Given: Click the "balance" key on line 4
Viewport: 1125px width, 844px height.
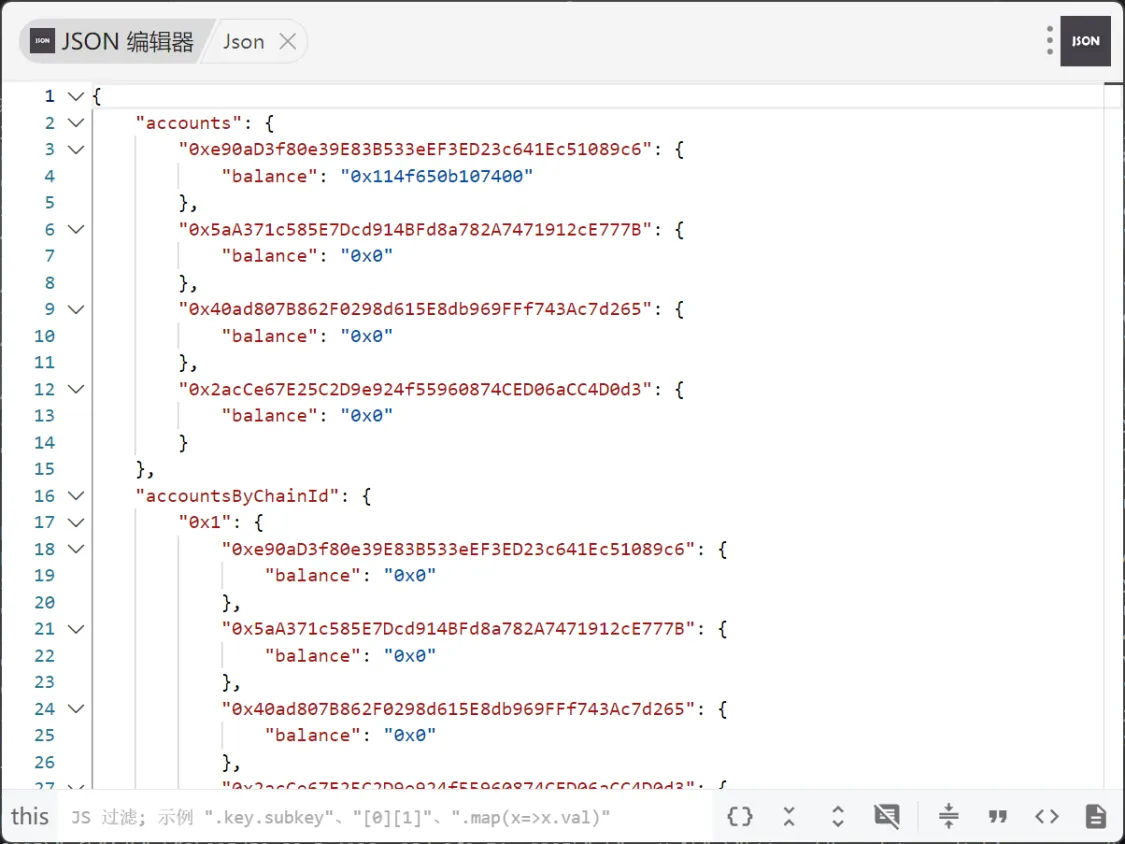Looking at the screenshot, I should 269,176.
